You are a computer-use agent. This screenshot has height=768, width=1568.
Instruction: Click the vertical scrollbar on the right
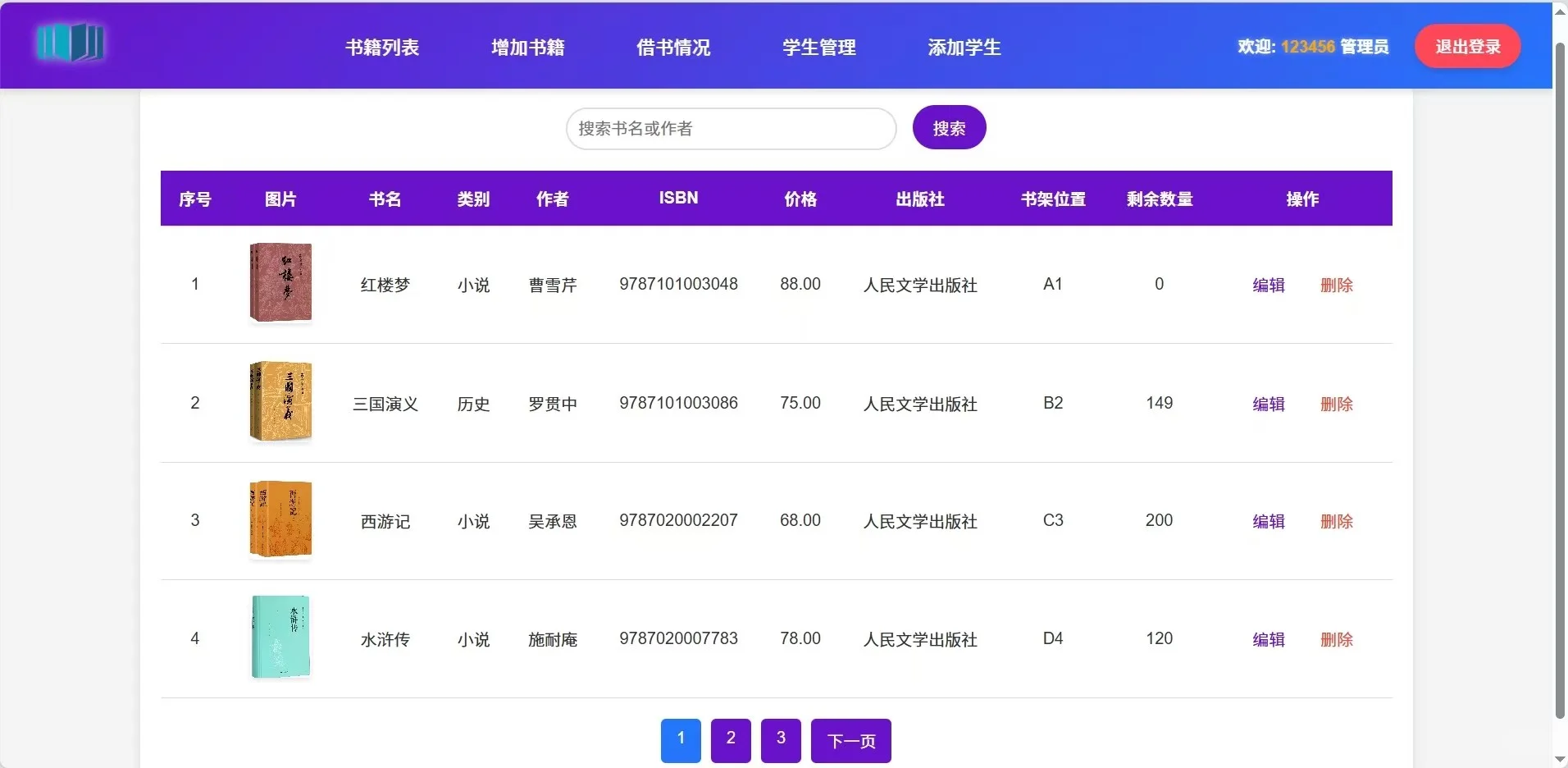click(1559, 369)
